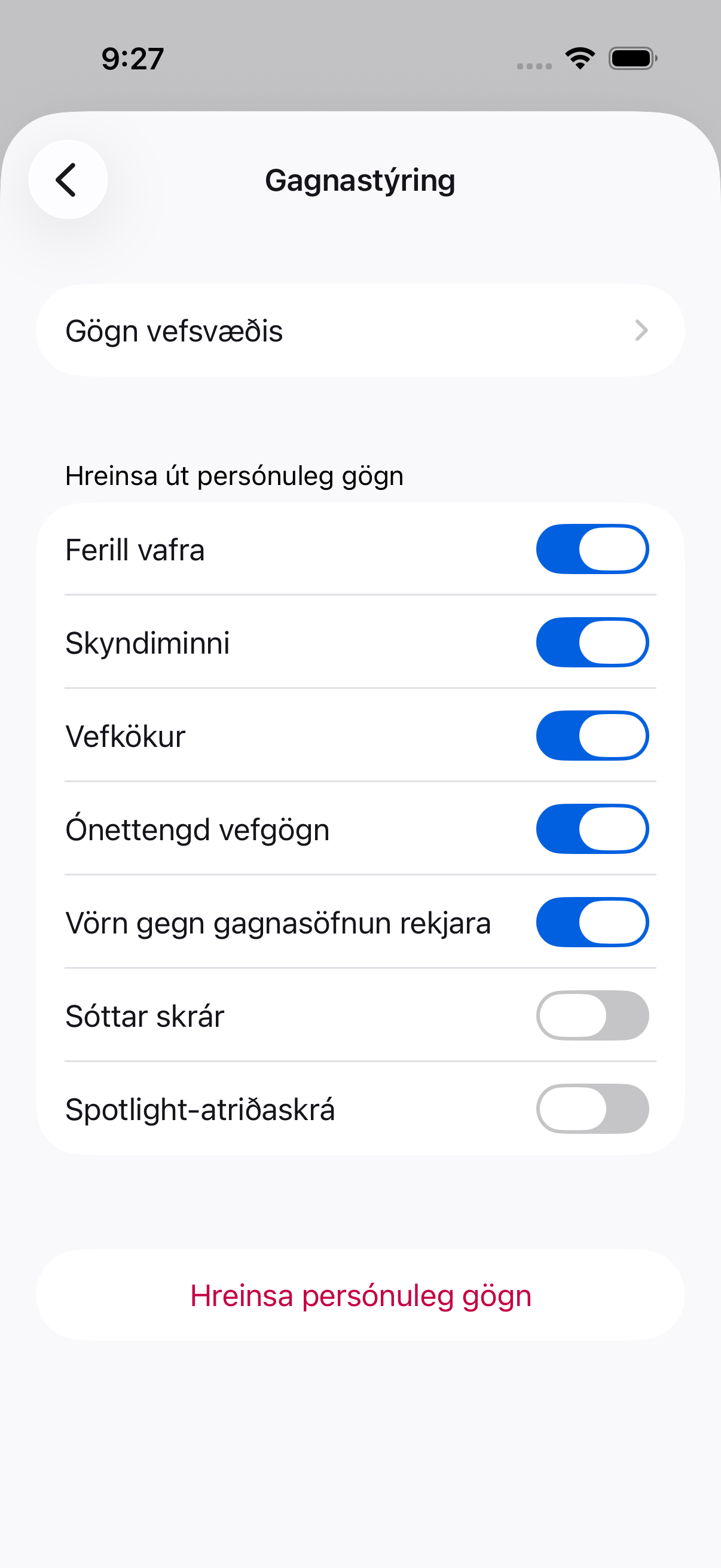Enable the Spotlight-atriðaskrá switch
The height and width of the screenshot is (1568, 721).
[x=592, y=1109]
